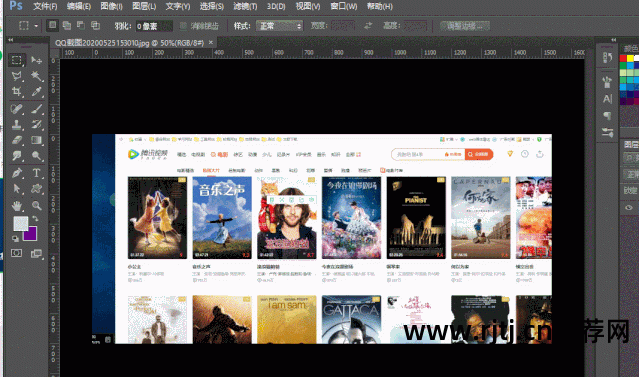Screen dimensions: 639x377
Task: Select the History Brush tool
Action: click(x=37, y=124)
